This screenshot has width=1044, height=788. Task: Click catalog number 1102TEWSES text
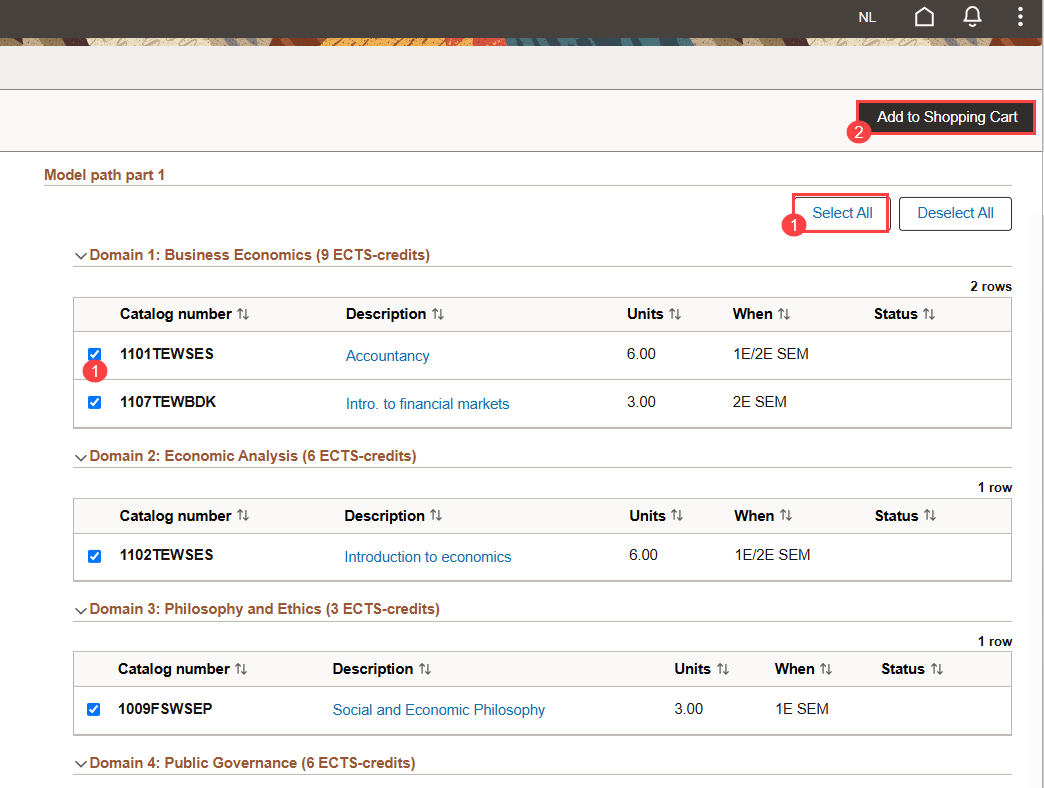click(x=166, y=555)
